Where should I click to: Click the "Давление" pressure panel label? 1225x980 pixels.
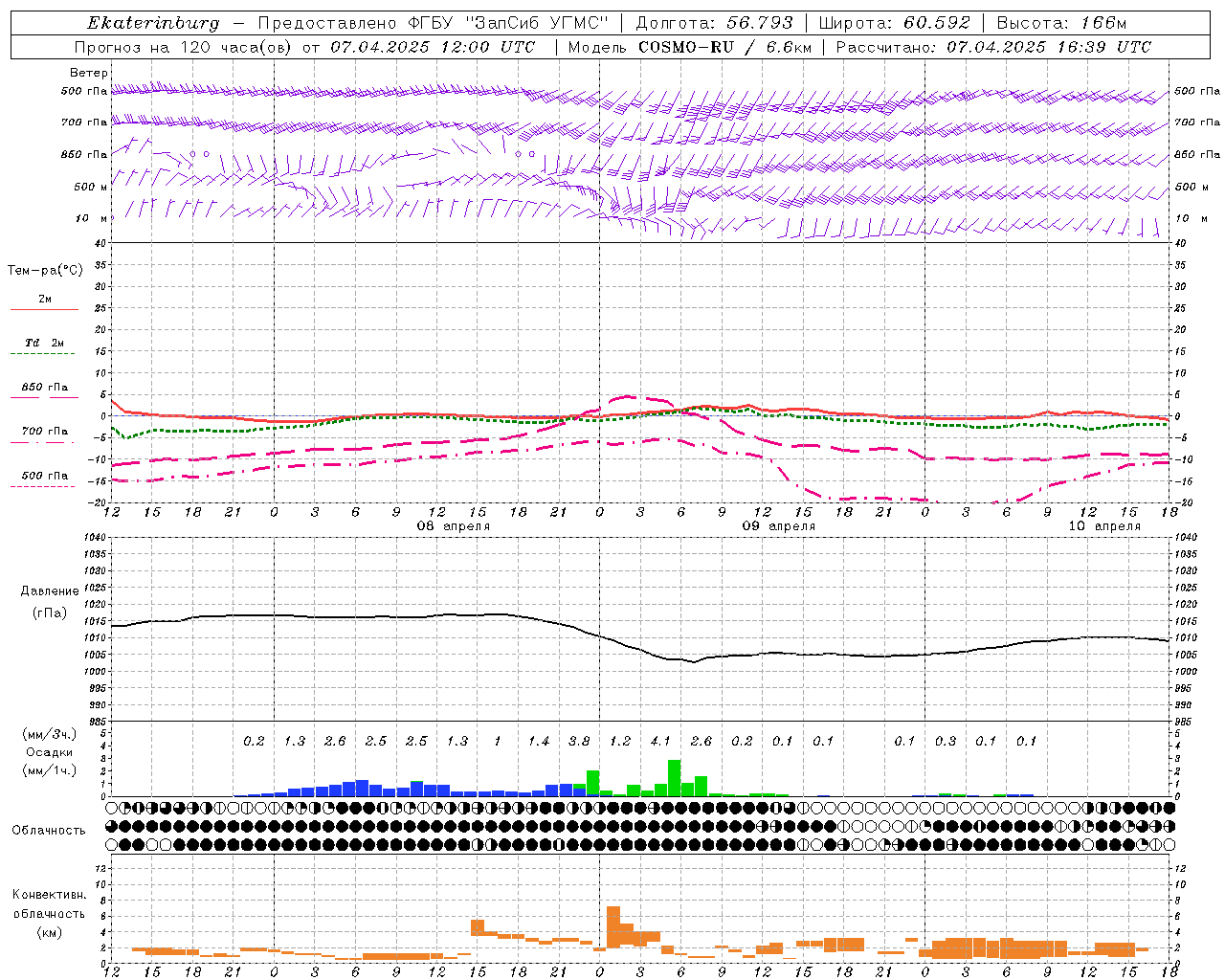click(x=50, y=591)
